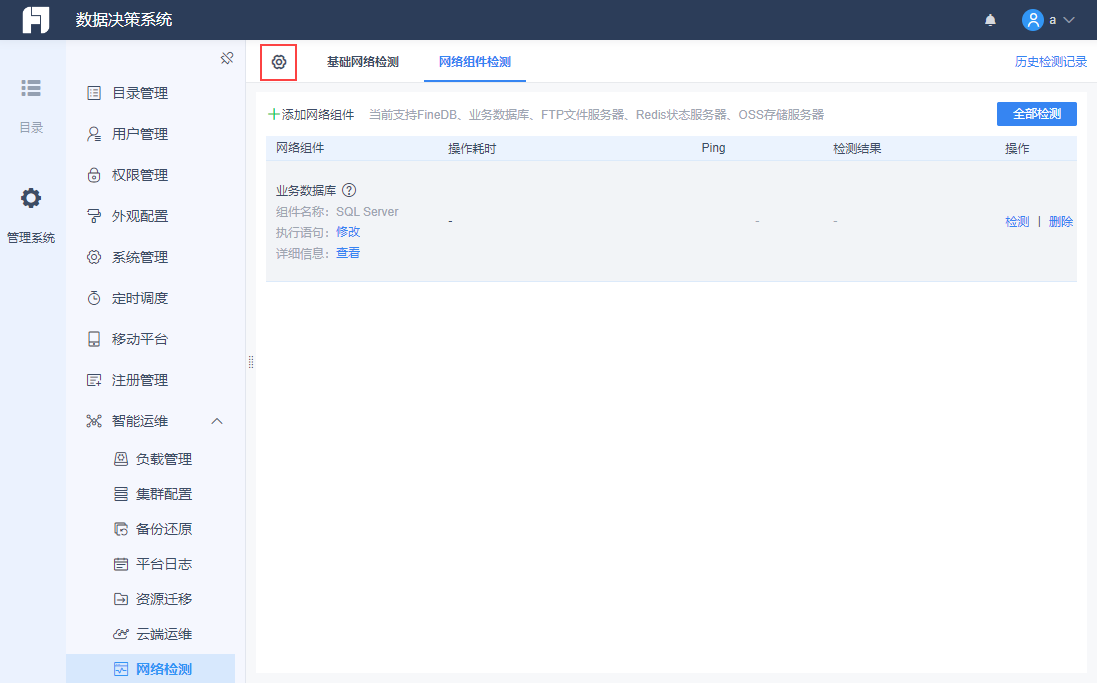Open the notification bell
This screenshot has width=1097, height=683.
click(x=990, y=20)
